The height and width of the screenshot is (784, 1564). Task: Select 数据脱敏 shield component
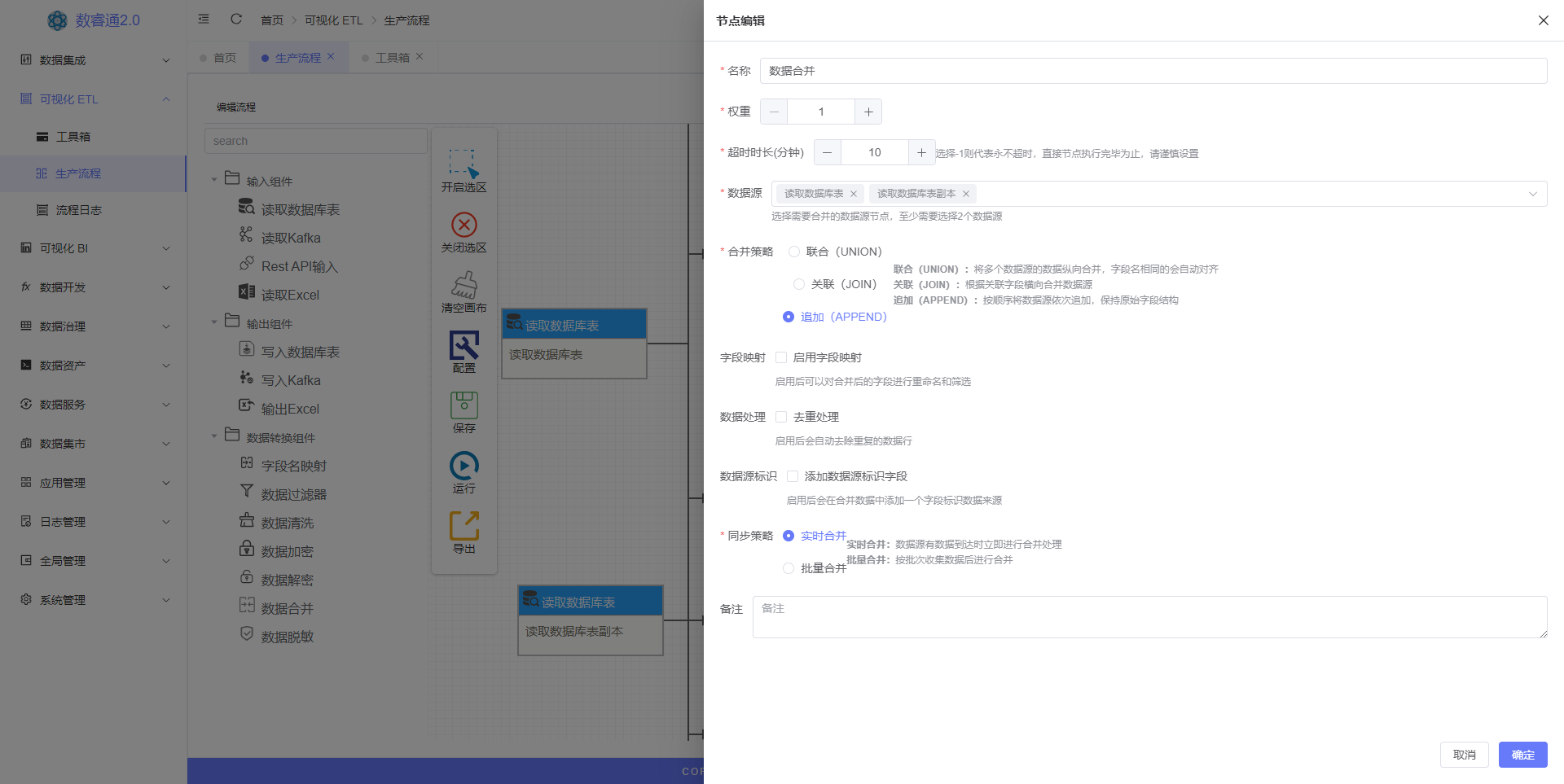point(287,637)
